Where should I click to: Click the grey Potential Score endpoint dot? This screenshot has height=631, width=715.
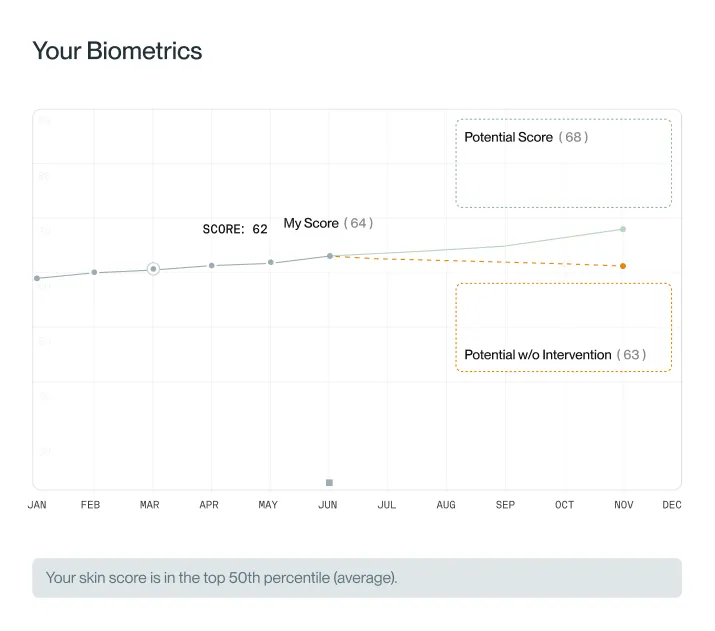coord(623,229)
